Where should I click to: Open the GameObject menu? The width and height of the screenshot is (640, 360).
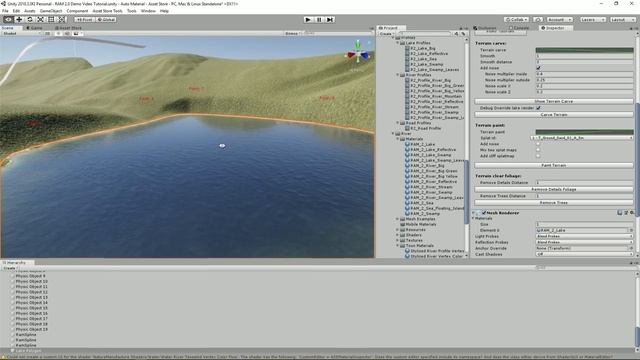tap(51, 11)
